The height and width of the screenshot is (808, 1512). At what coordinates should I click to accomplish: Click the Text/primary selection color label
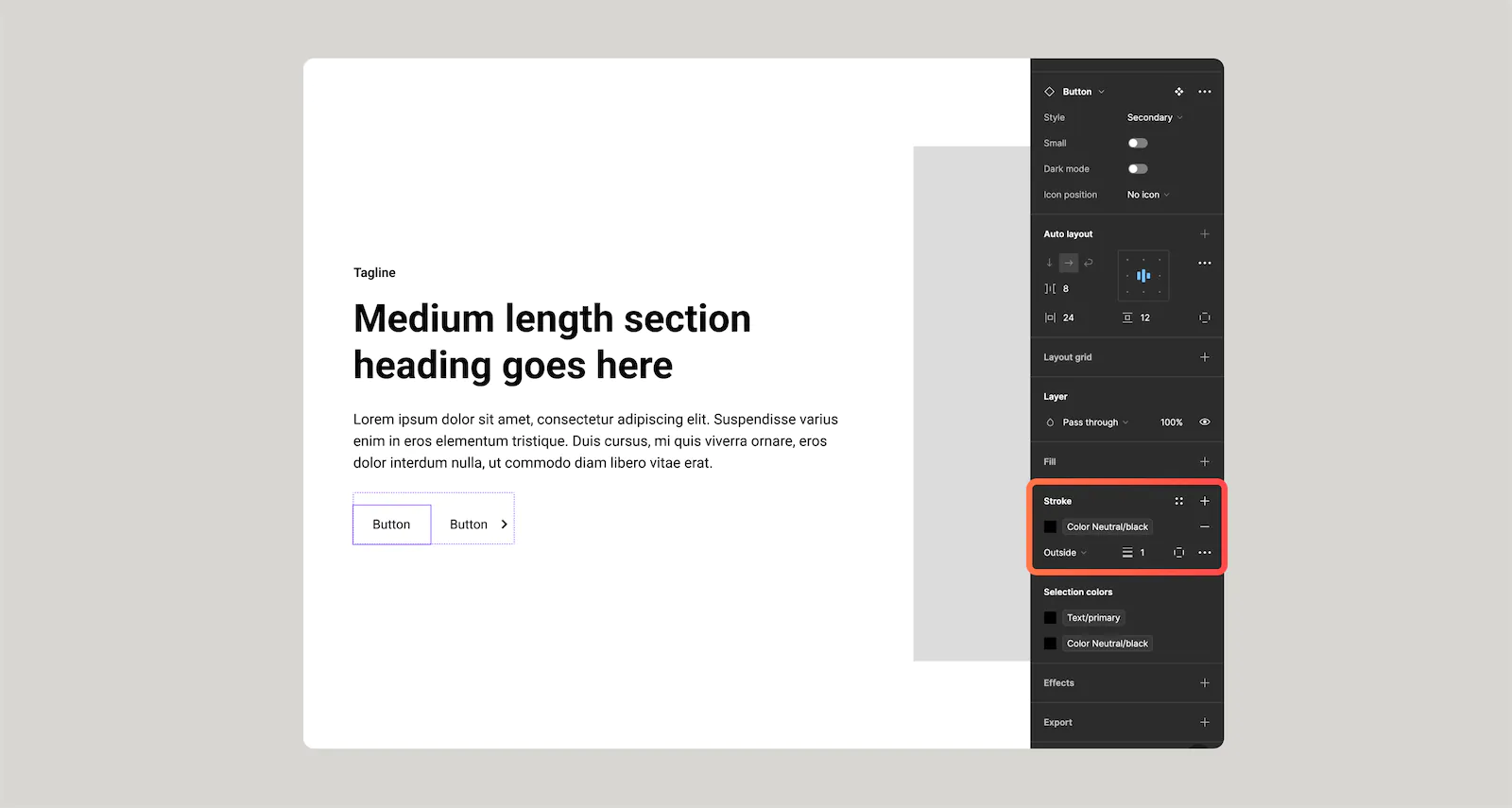pyautogui.click(x=1093, y=618)
